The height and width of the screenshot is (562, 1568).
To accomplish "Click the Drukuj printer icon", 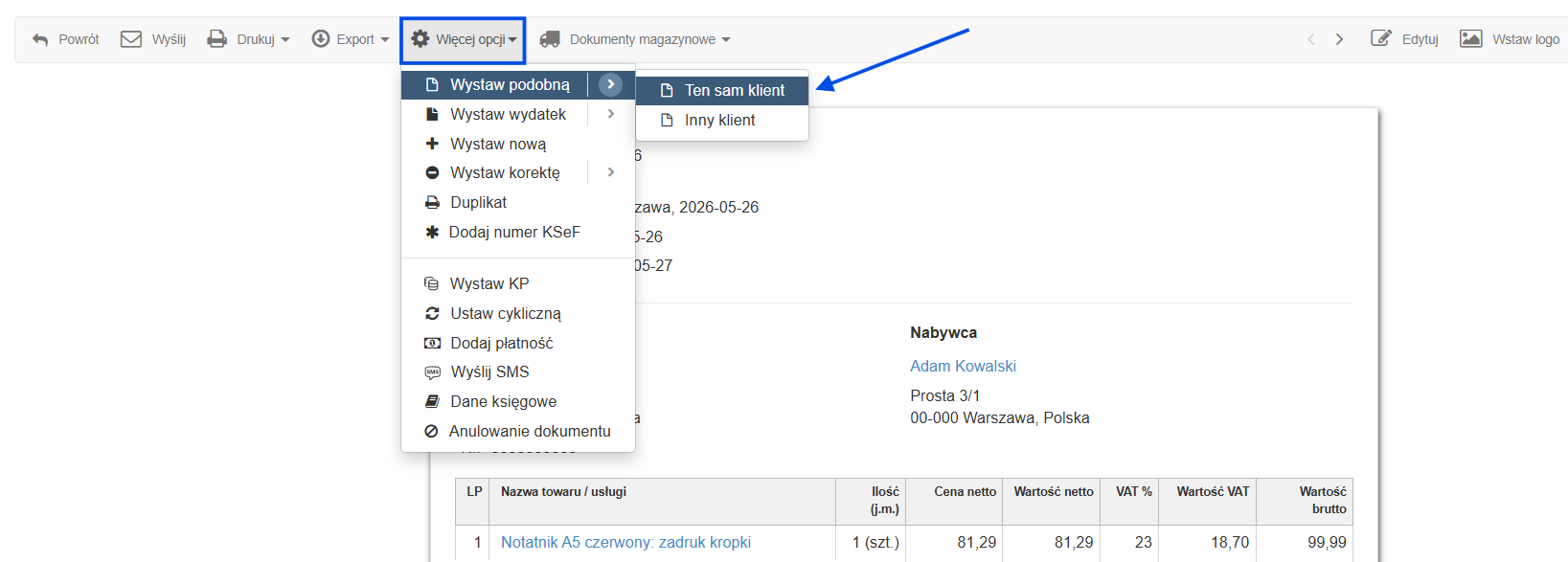I will pos(217,39).
